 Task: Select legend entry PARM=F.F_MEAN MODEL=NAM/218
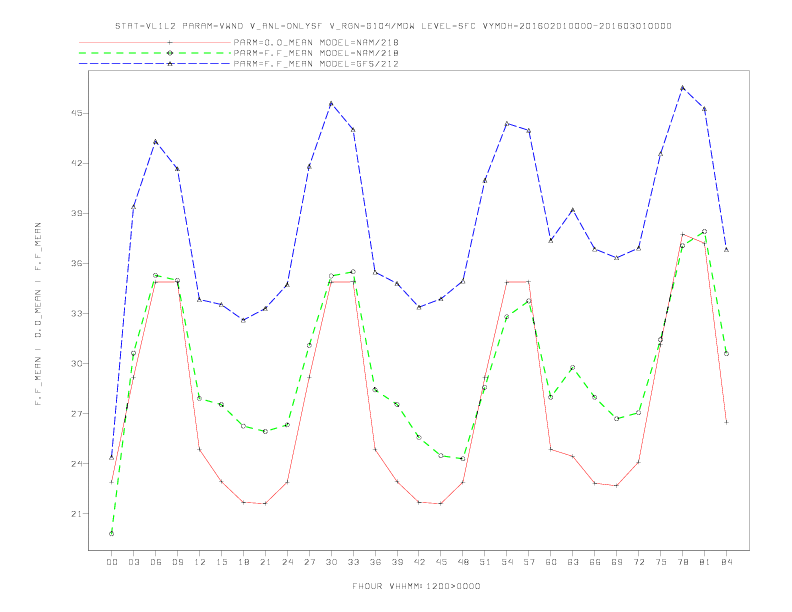(316, 53)
